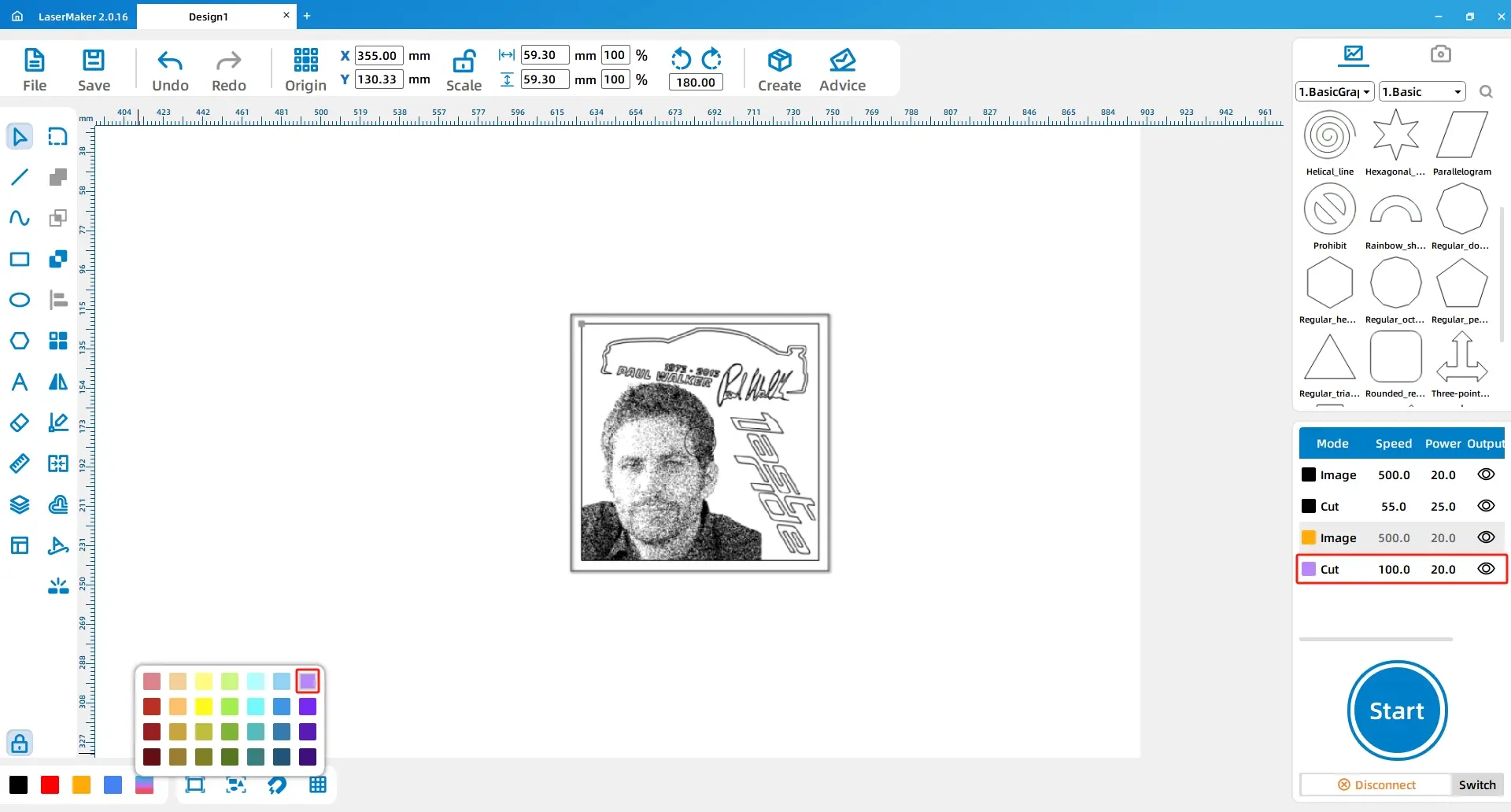The width and height of the screenshot is (1511, 812).
Task: Select the eraser tool
Action: [x=20, y=423]
